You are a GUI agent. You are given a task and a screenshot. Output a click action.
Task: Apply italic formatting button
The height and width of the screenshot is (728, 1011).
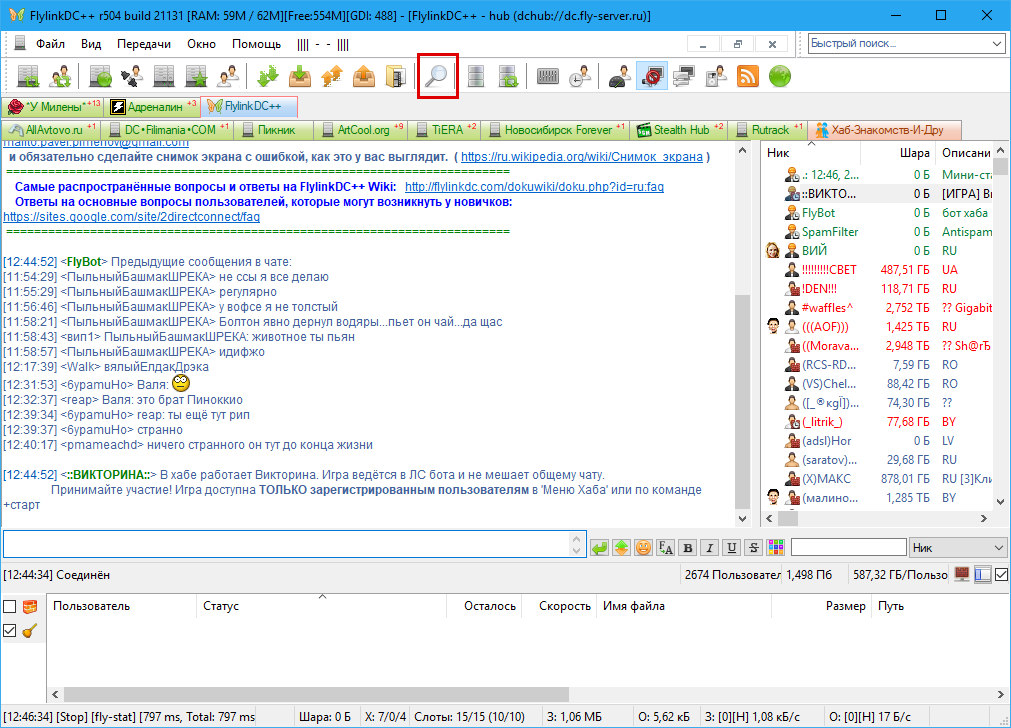coord(710,548)
